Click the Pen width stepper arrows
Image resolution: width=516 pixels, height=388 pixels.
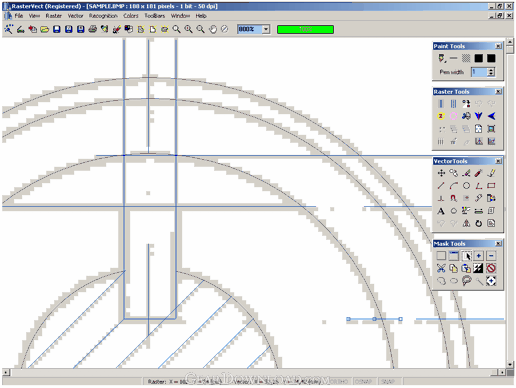coord(491,72)
